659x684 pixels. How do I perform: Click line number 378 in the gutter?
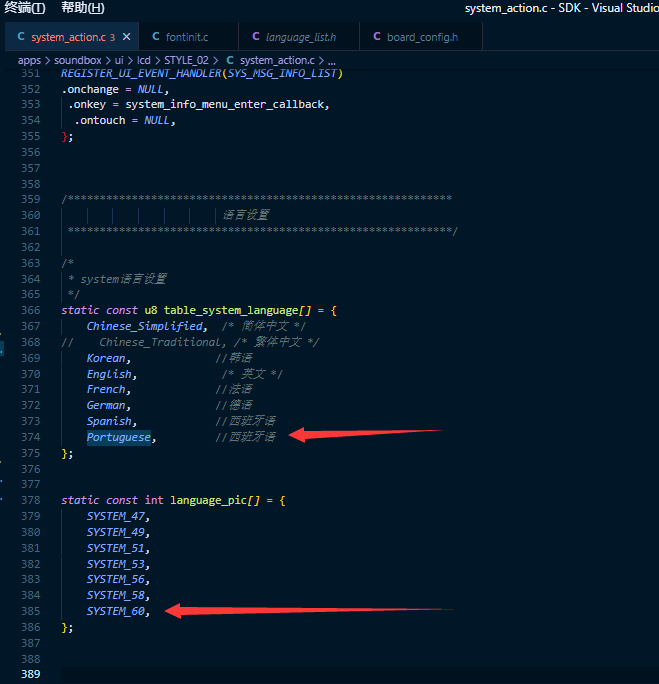coord(31,500)
